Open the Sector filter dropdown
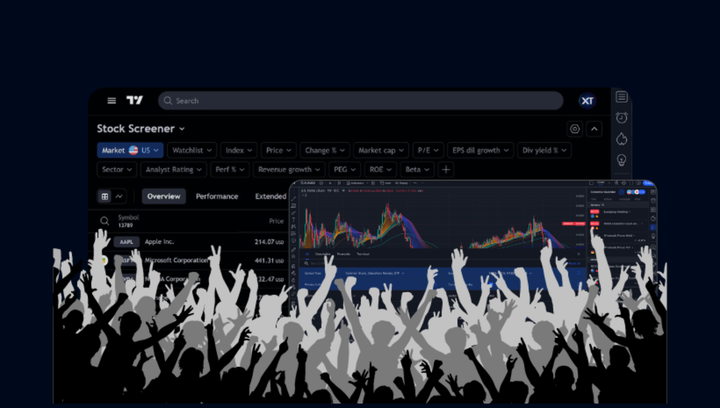This screenshot has width=720, height=408. point(117,169)
